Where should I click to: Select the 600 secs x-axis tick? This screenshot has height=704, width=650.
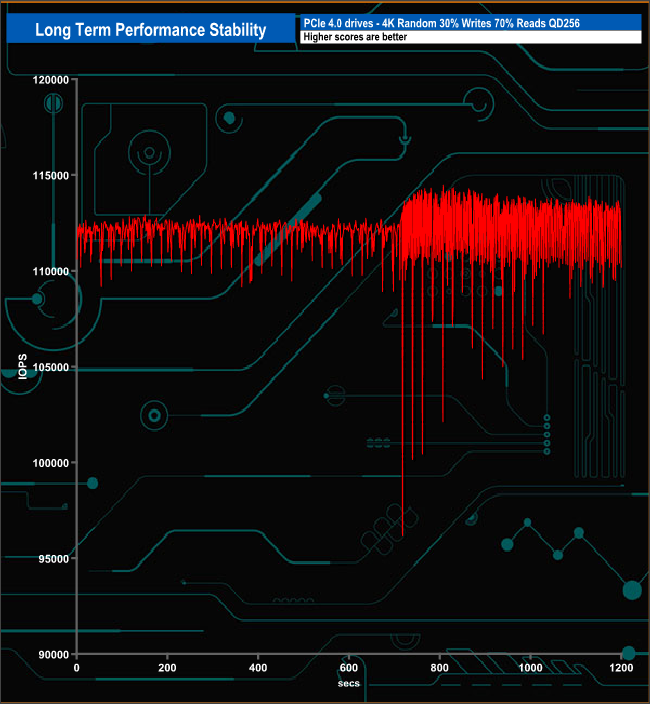tap(349, 668)
